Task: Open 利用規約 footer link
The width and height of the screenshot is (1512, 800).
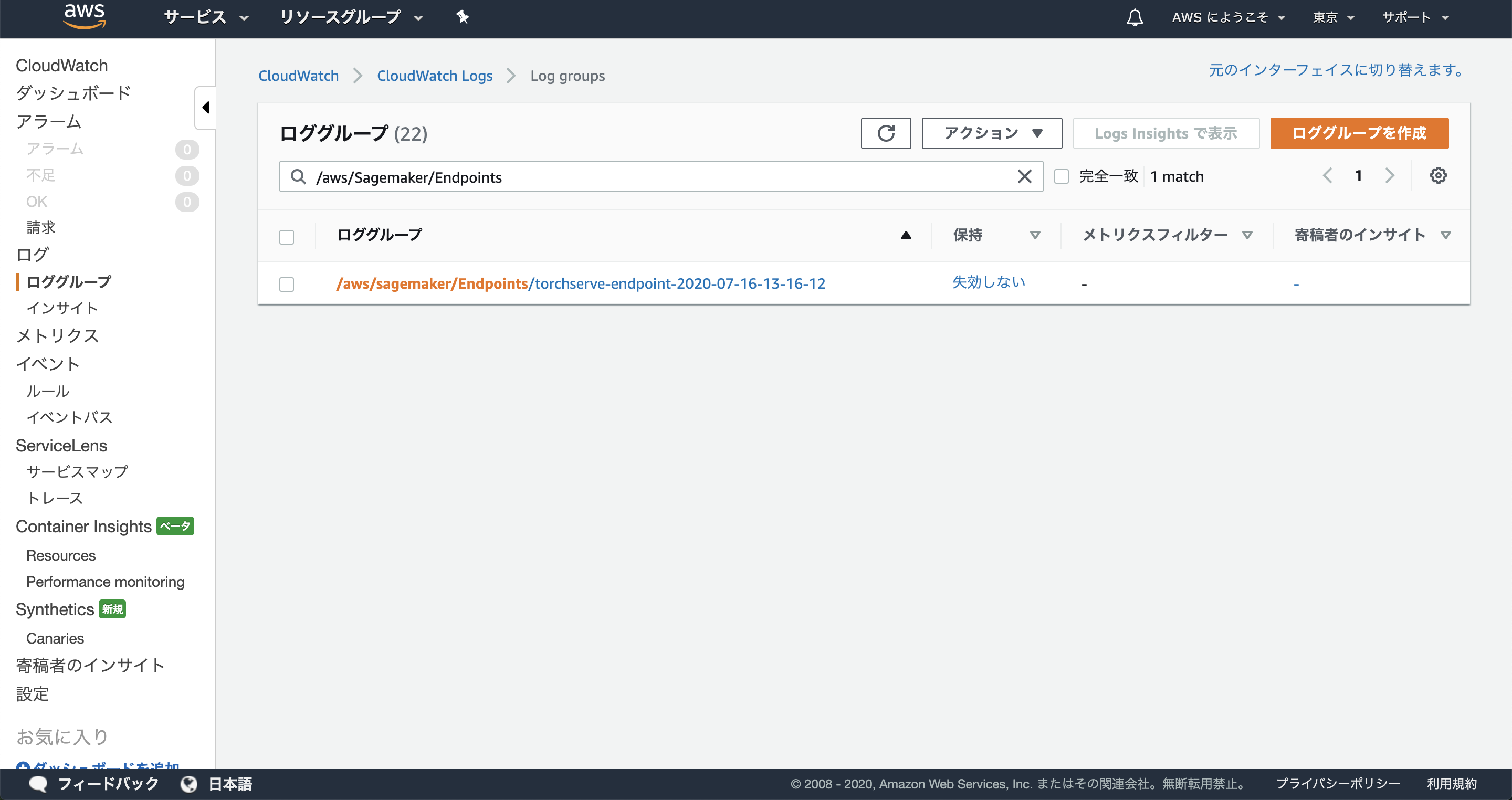Action: (x=1451, y=784)
